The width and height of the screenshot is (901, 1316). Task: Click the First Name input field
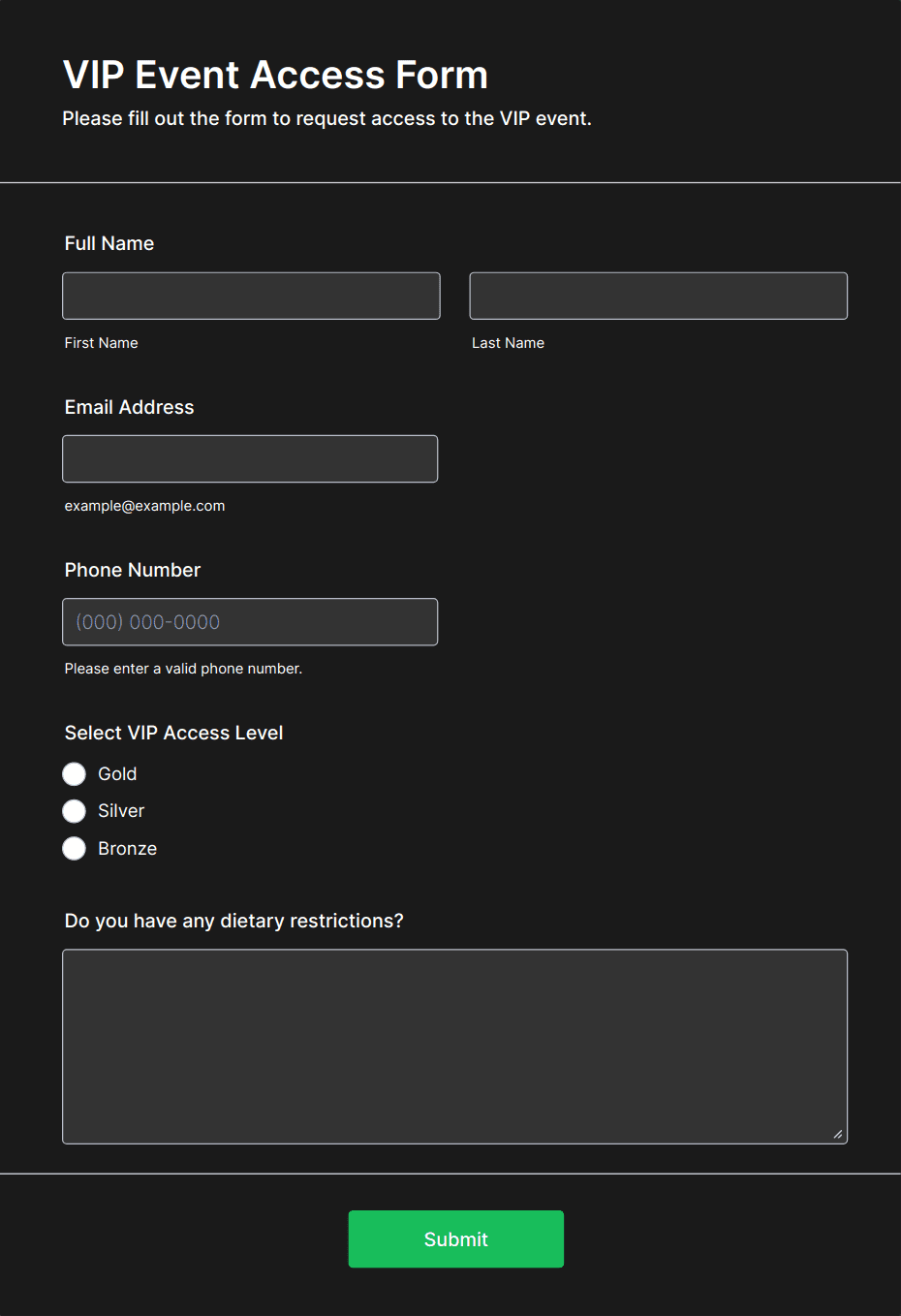click(251, 296)
